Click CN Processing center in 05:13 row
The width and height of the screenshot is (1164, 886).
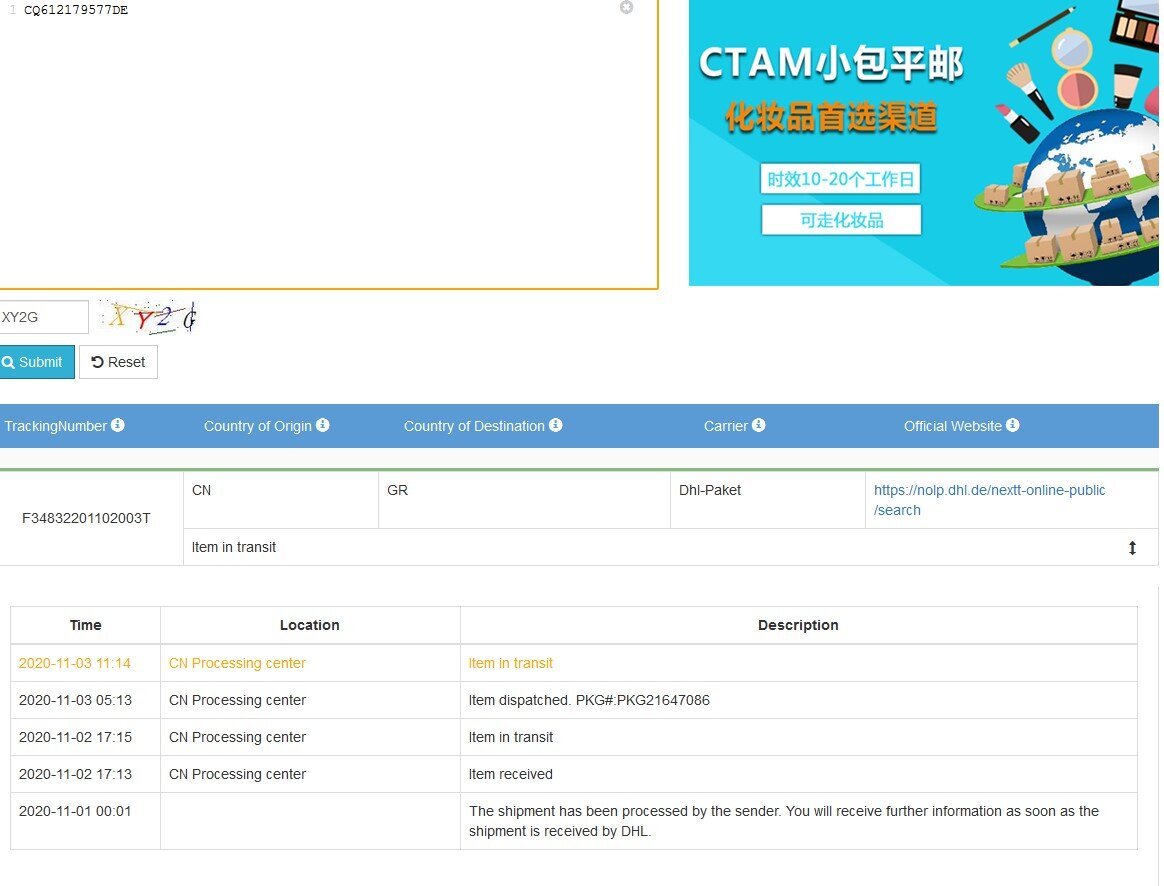point(238,700)
